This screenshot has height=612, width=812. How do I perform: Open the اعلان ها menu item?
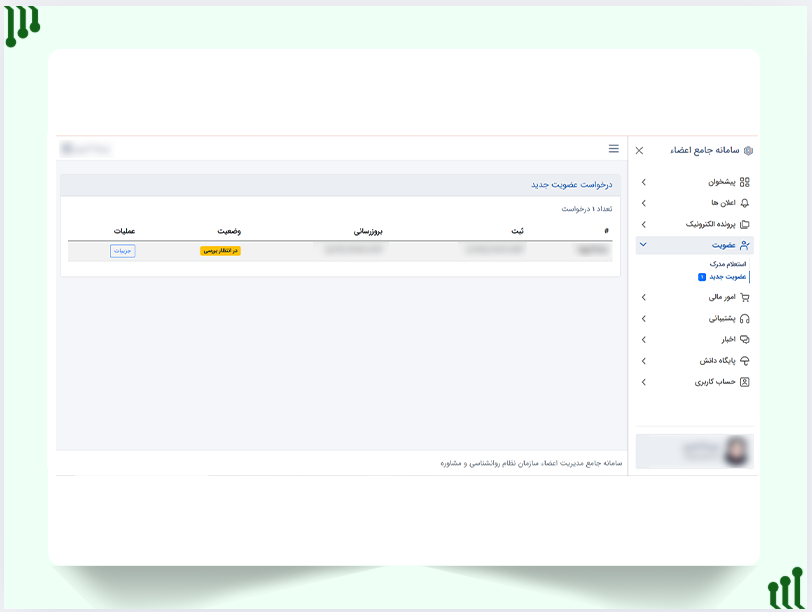(694, 203)
